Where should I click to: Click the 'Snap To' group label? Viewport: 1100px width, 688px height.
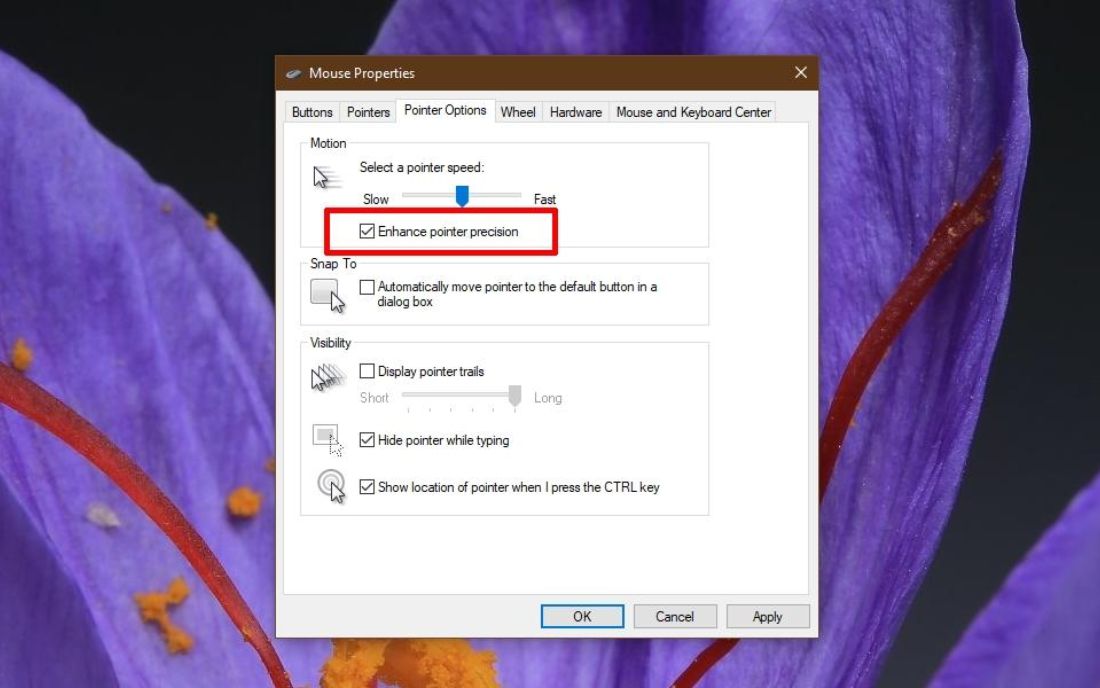(x=333, y=264)
